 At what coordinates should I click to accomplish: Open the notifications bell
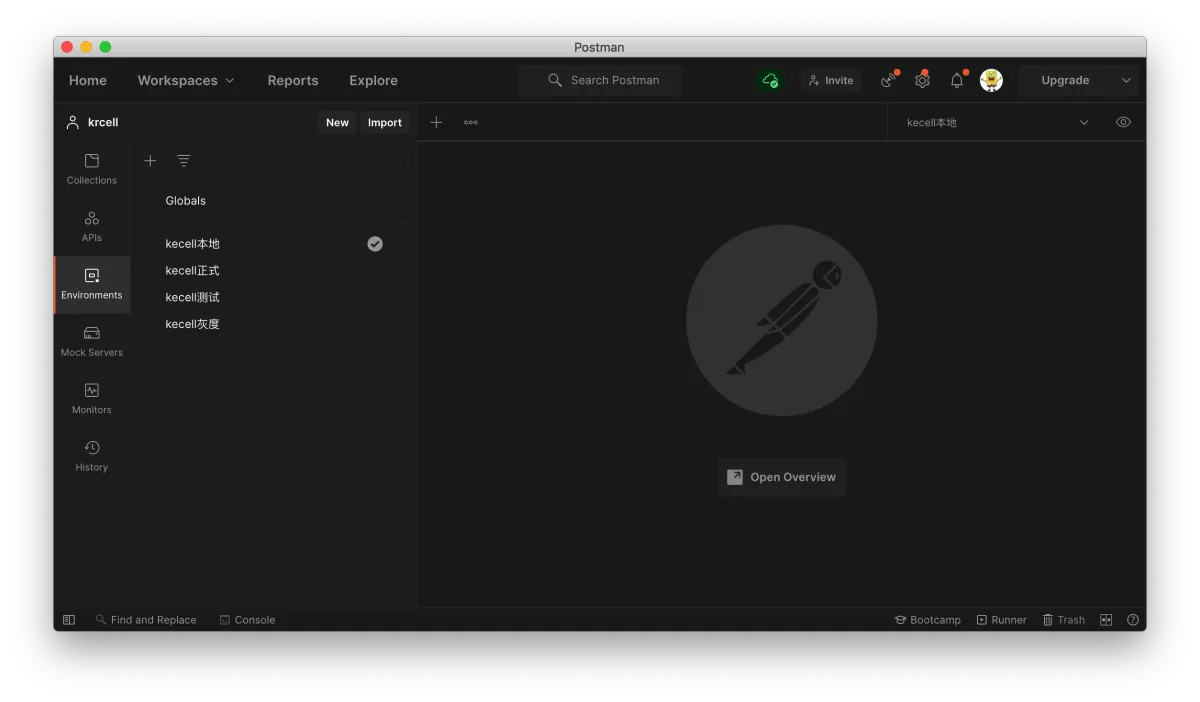[957, 81]
